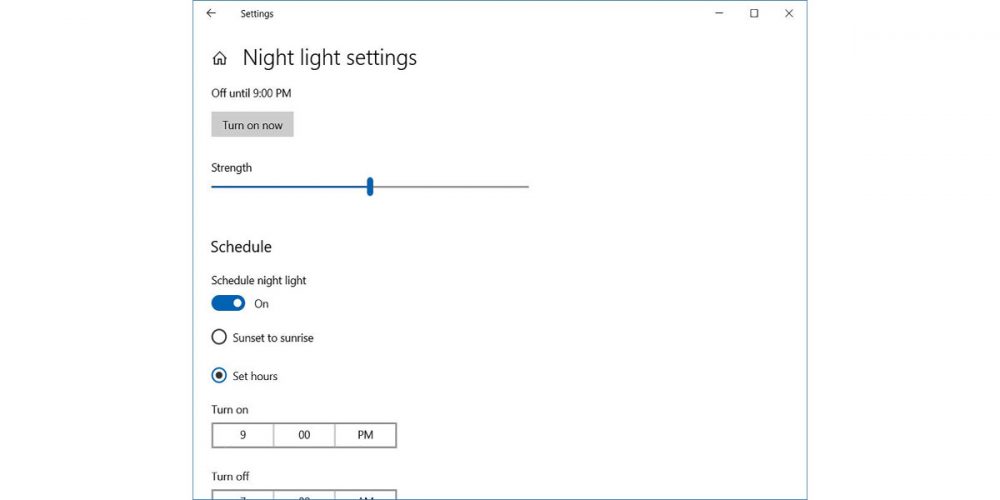Click the Home icon beside the heading
Viewport: 1000px width, 500px height.
pyautogui.click(x=220, y=59)
